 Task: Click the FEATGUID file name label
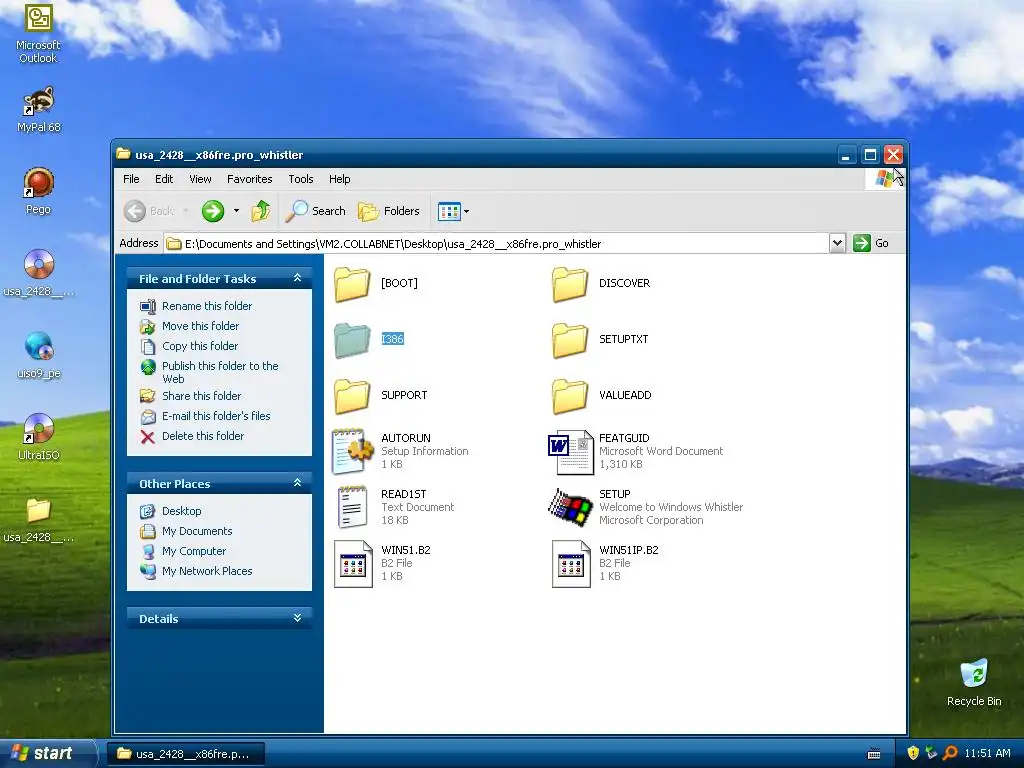pos(624,438)
